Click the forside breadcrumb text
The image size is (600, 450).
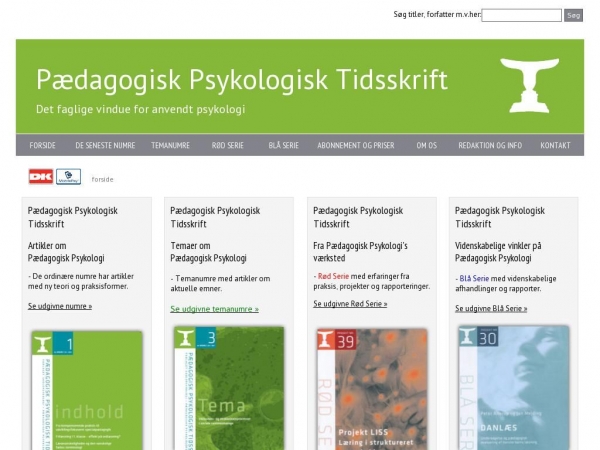(103, 179)
